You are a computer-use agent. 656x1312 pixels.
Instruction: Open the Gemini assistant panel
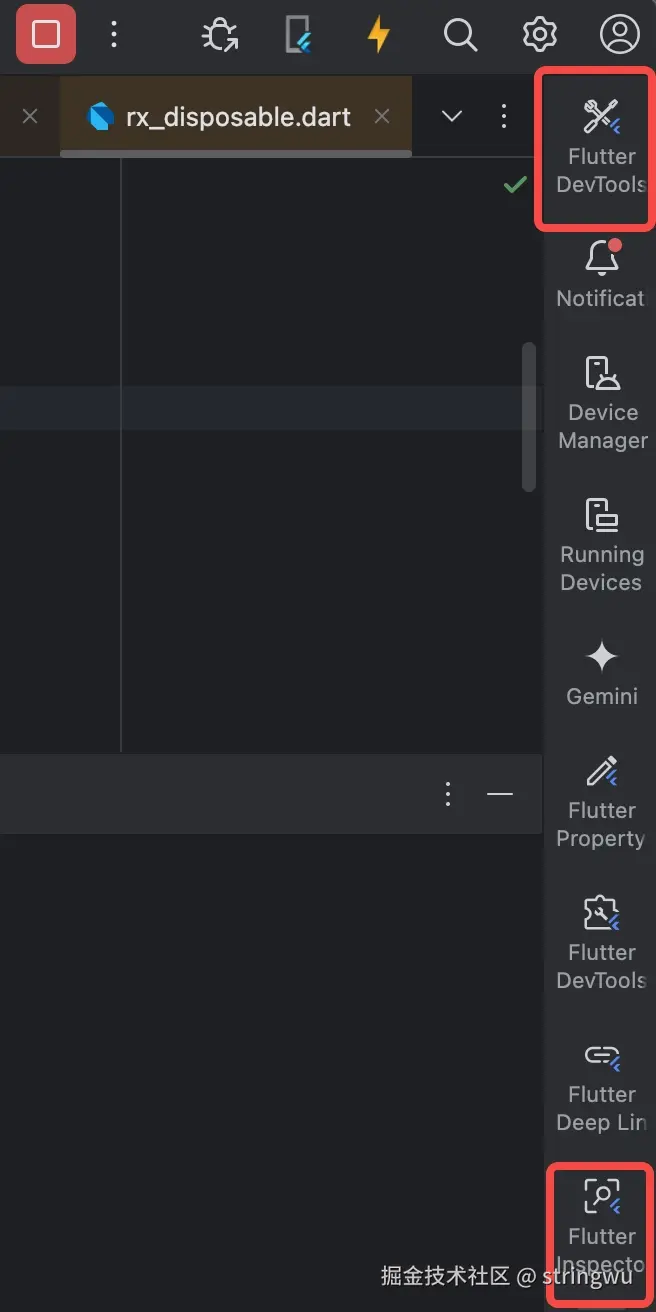pos(601,672)
